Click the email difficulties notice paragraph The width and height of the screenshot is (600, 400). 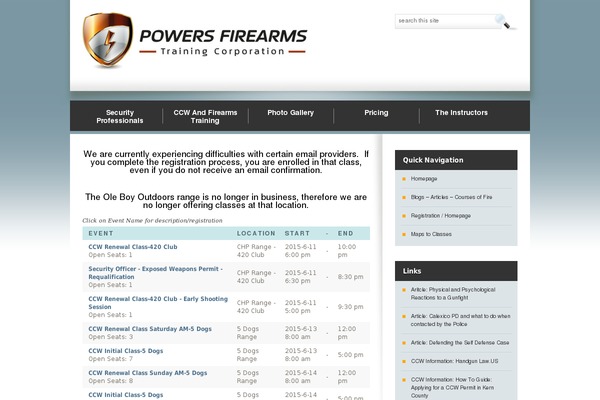226,162
